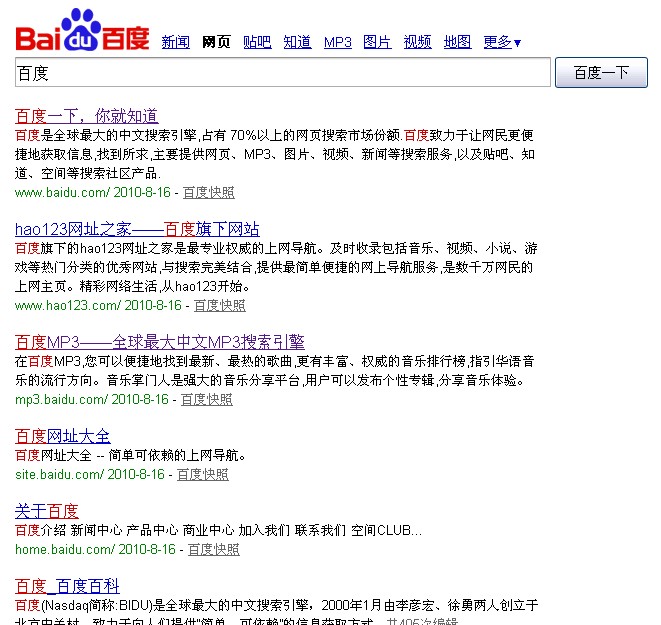The image size is (661, 625).
Task: Open 百度快照 for site.baidu.com
Action: point(203,475)
